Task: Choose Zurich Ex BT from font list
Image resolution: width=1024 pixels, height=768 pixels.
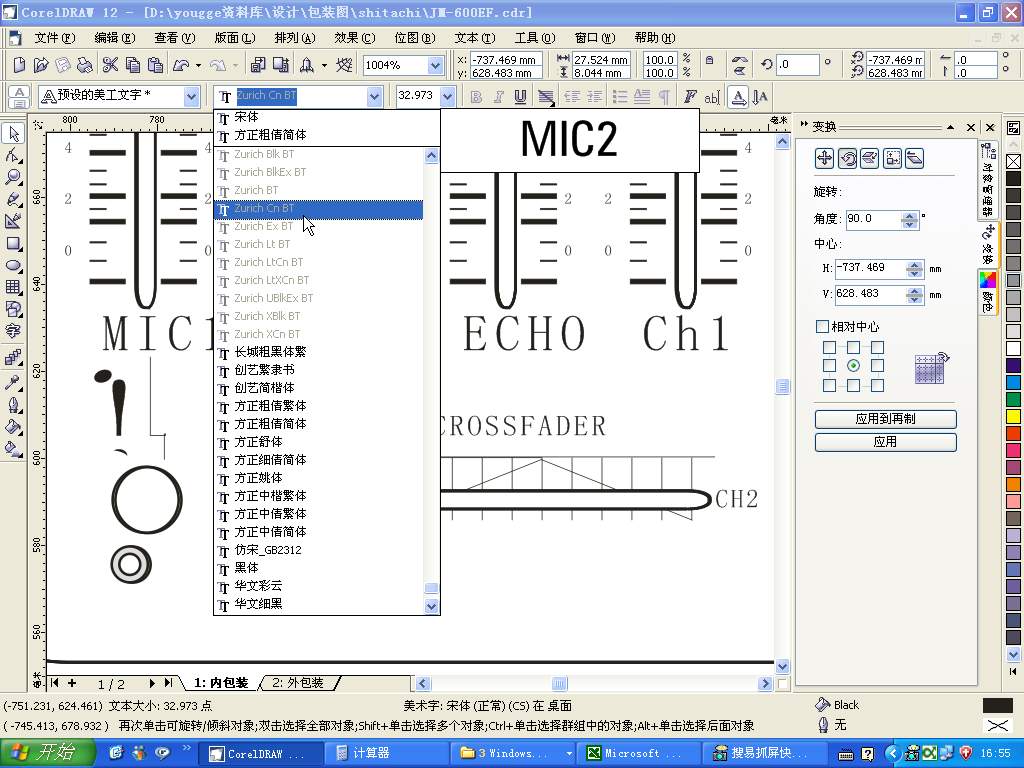Action: pos(319,226)
